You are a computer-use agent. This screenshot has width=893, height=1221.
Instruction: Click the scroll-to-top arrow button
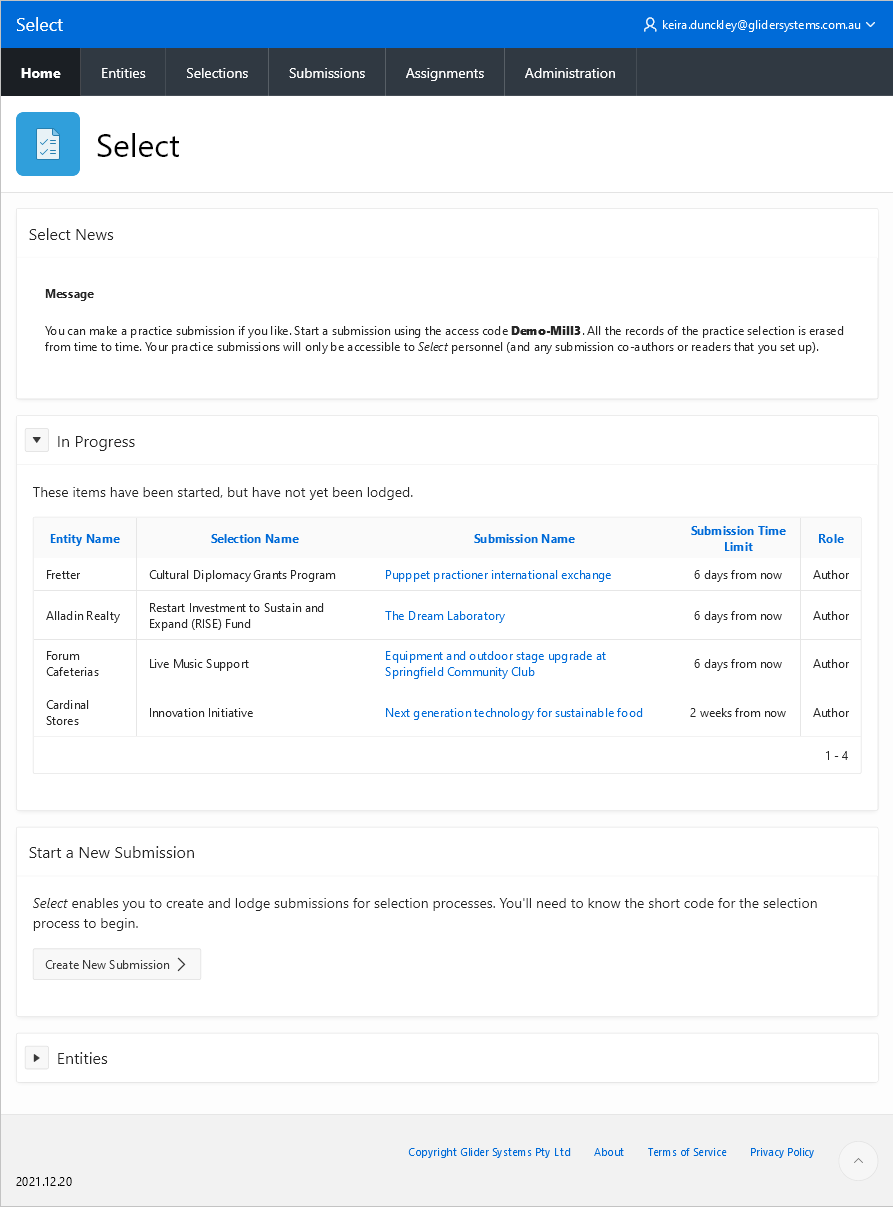pos(858,1160)
